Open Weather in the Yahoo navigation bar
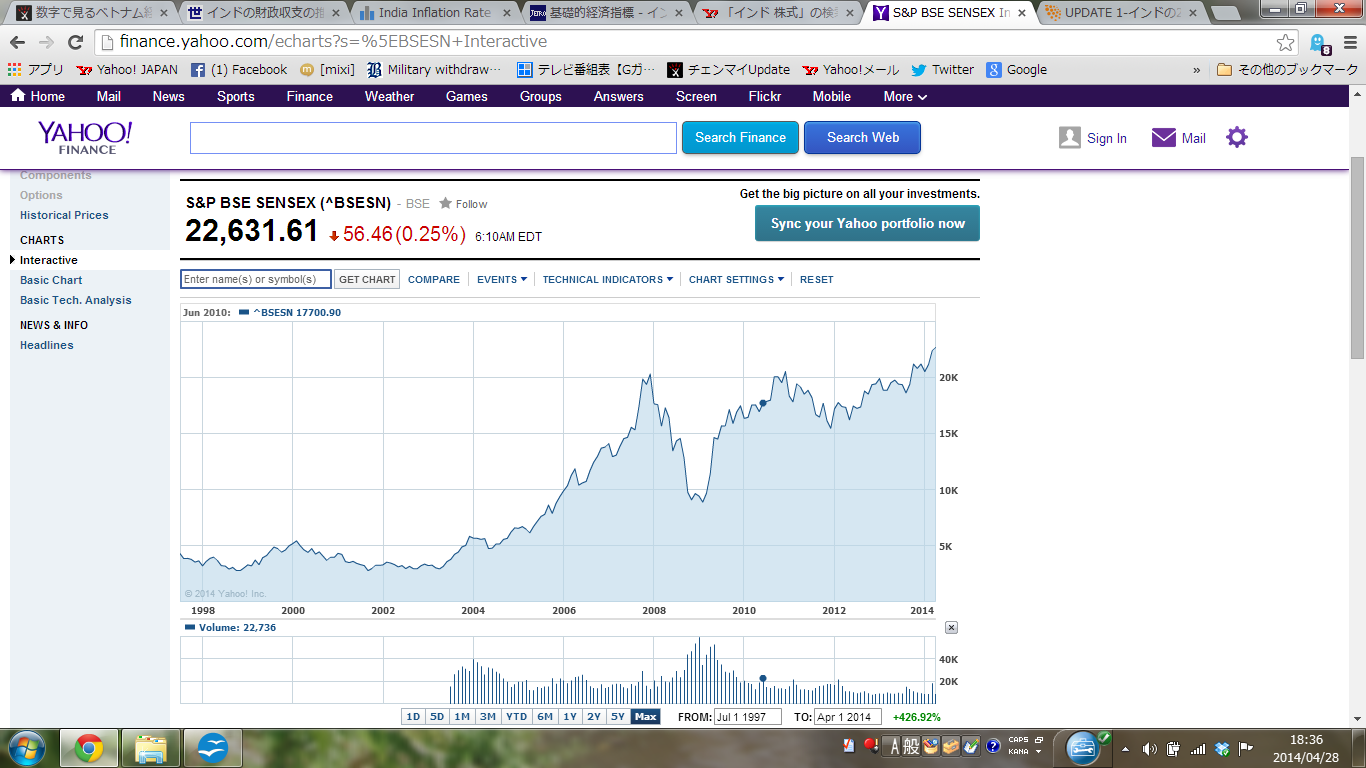Viewport: 1366px width, 768px height. [389, 97]
